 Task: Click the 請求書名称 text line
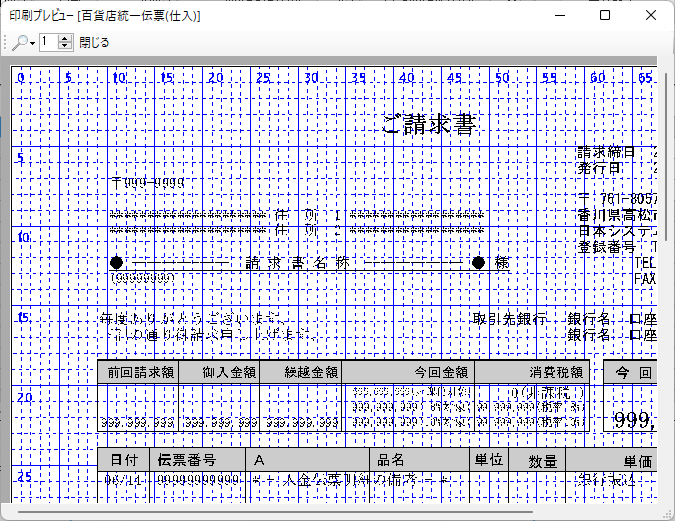(297, 263)
